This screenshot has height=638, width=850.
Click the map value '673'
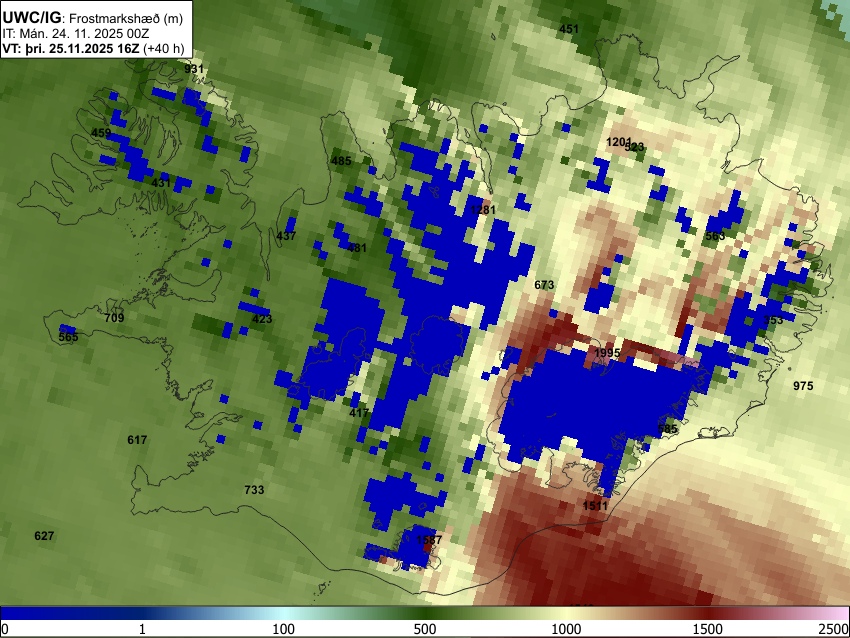[544, 285]
